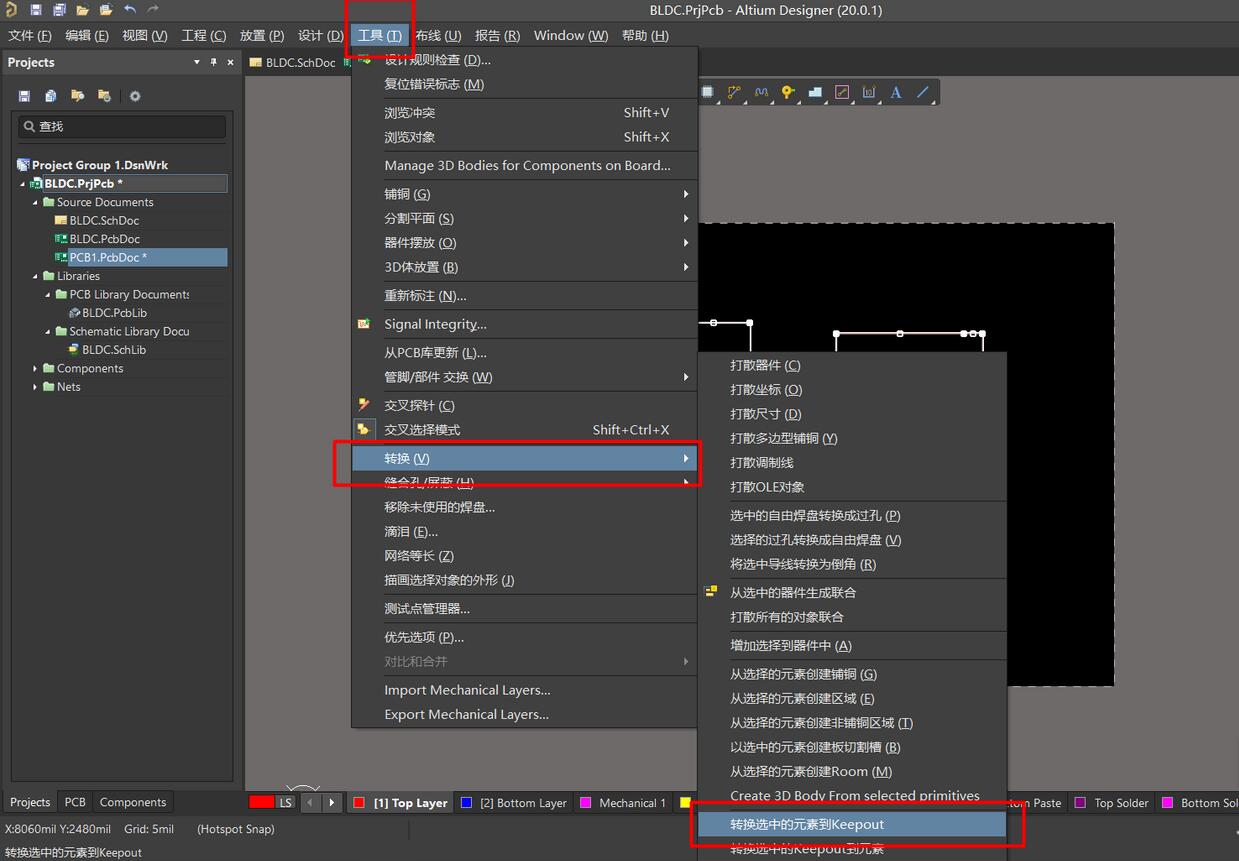
Task: Click Import Mechanical Layers entry
Action: click(x=524, y=690)
